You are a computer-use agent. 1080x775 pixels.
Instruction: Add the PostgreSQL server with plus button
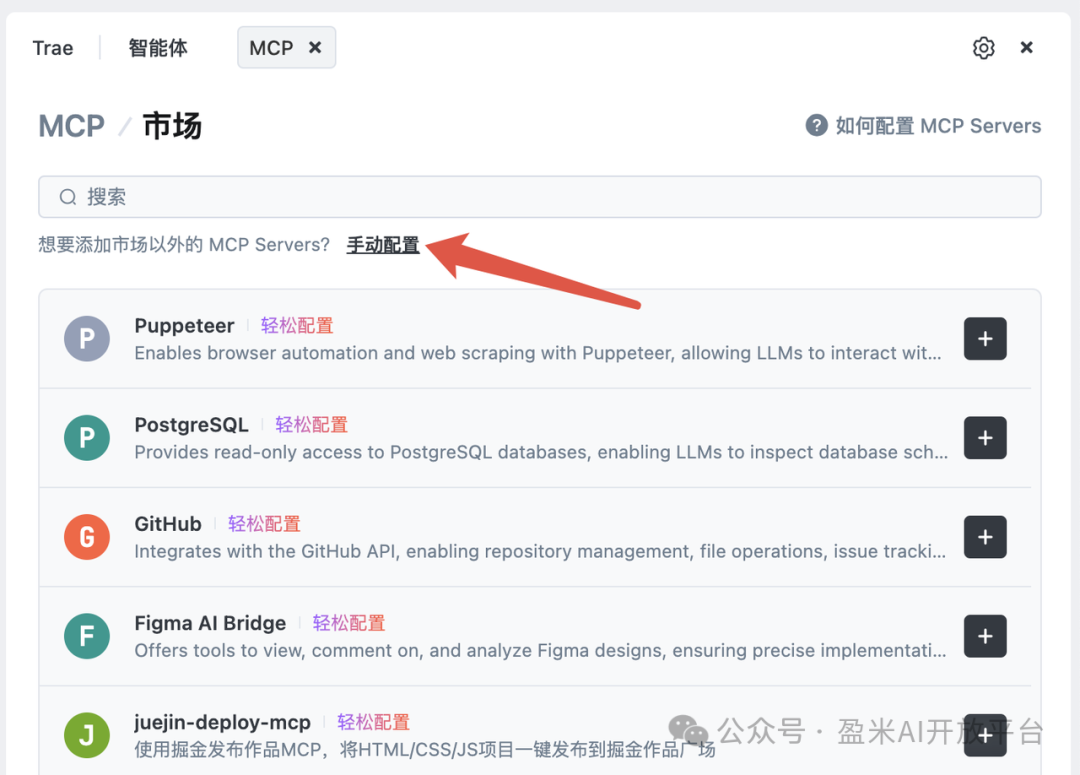985,437
